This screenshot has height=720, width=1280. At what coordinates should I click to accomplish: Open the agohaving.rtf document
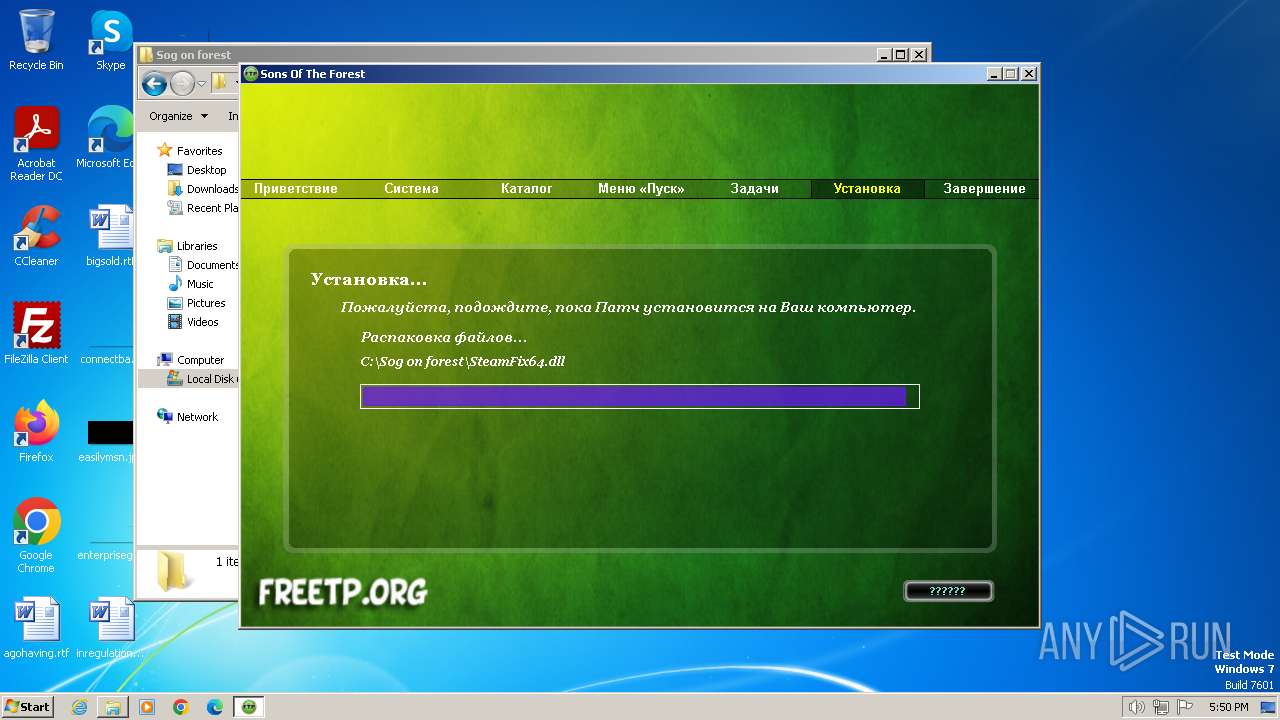tap(36, 628)
